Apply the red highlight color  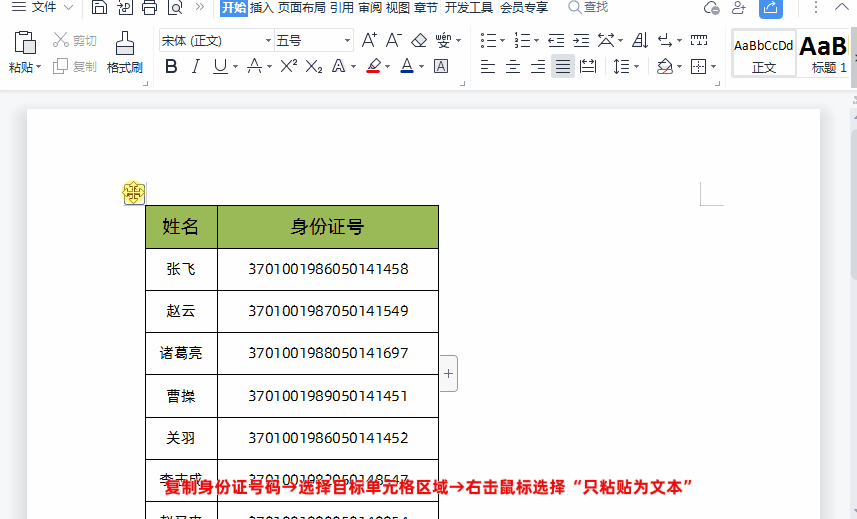pyautogui.click(x=374, y=67)
